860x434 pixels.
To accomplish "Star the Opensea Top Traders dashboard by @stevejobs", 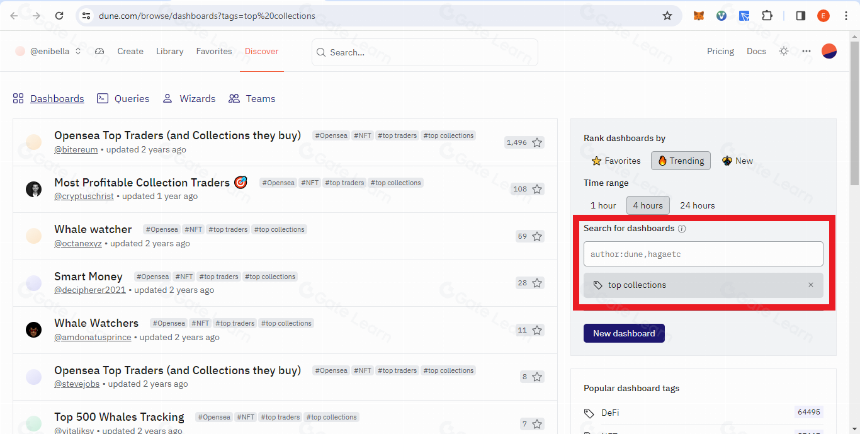I will 537,377.
